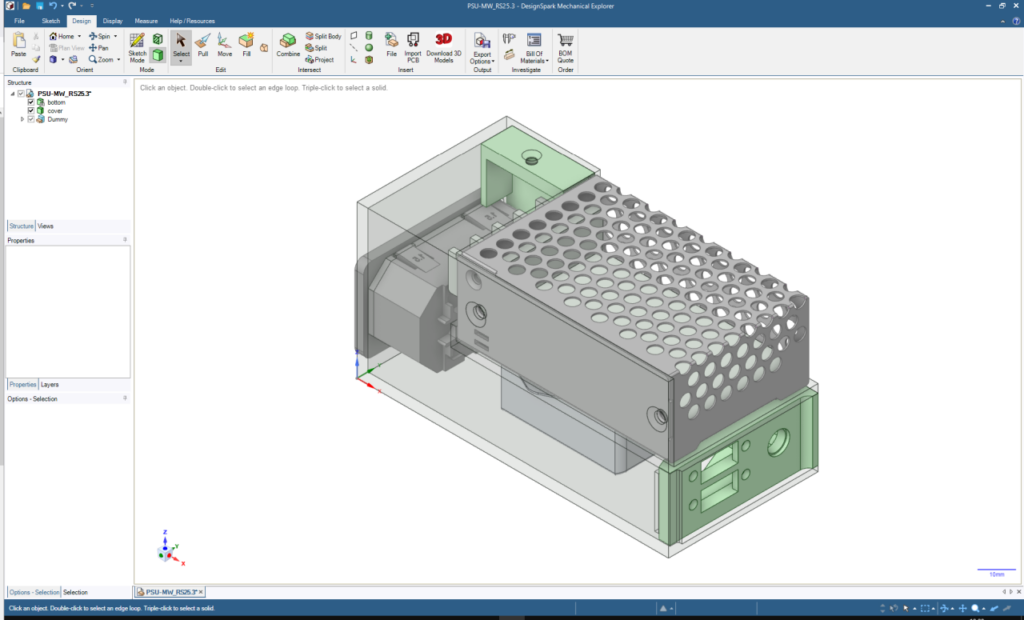Toggle the Dummy component checkbox
Screen dimensions: 1024x620
(31, 119)
